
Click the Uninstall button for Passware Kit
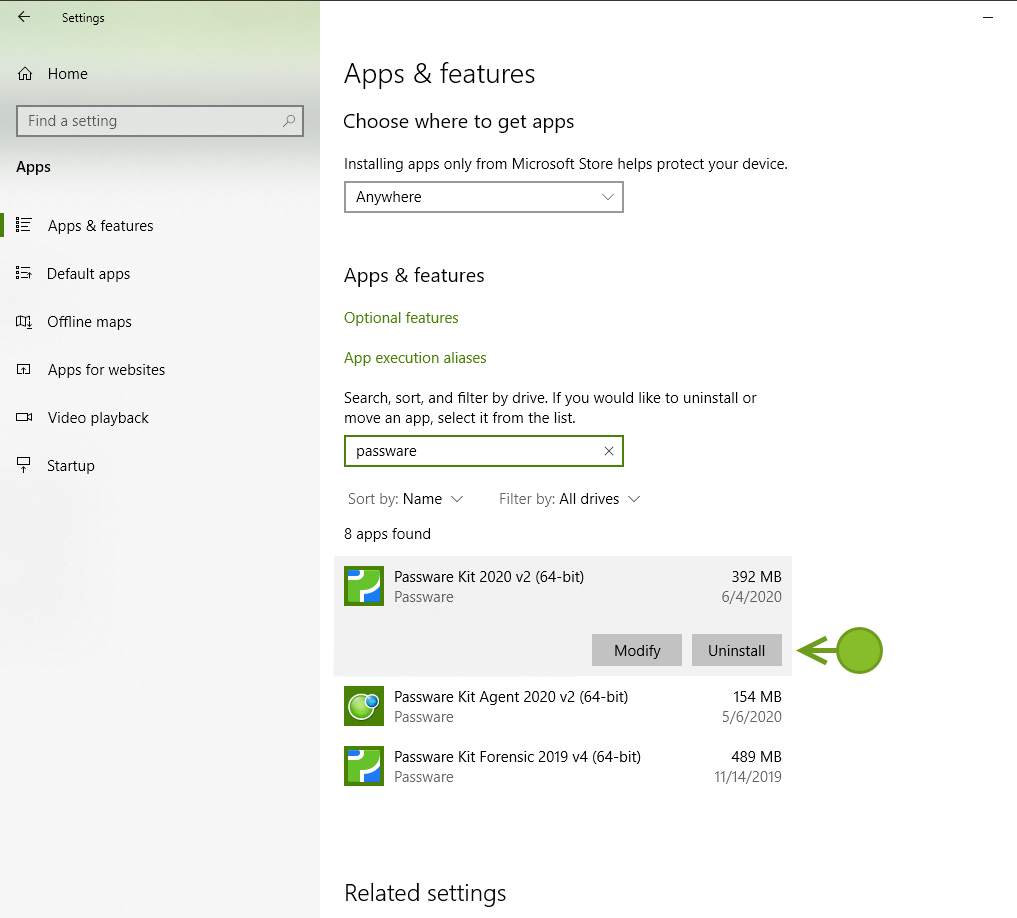737,650
